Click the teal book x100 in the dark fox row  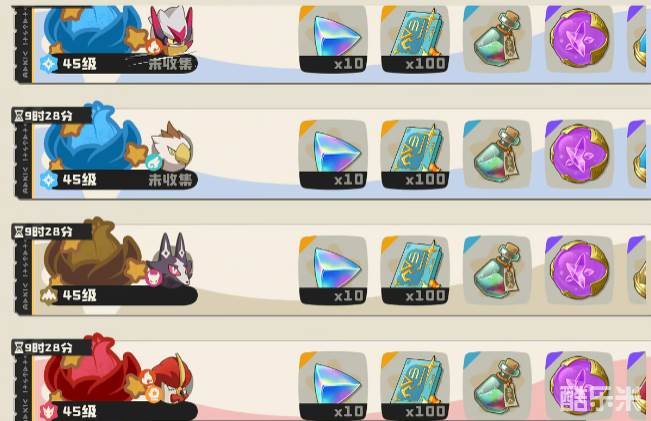coord(415,271)
